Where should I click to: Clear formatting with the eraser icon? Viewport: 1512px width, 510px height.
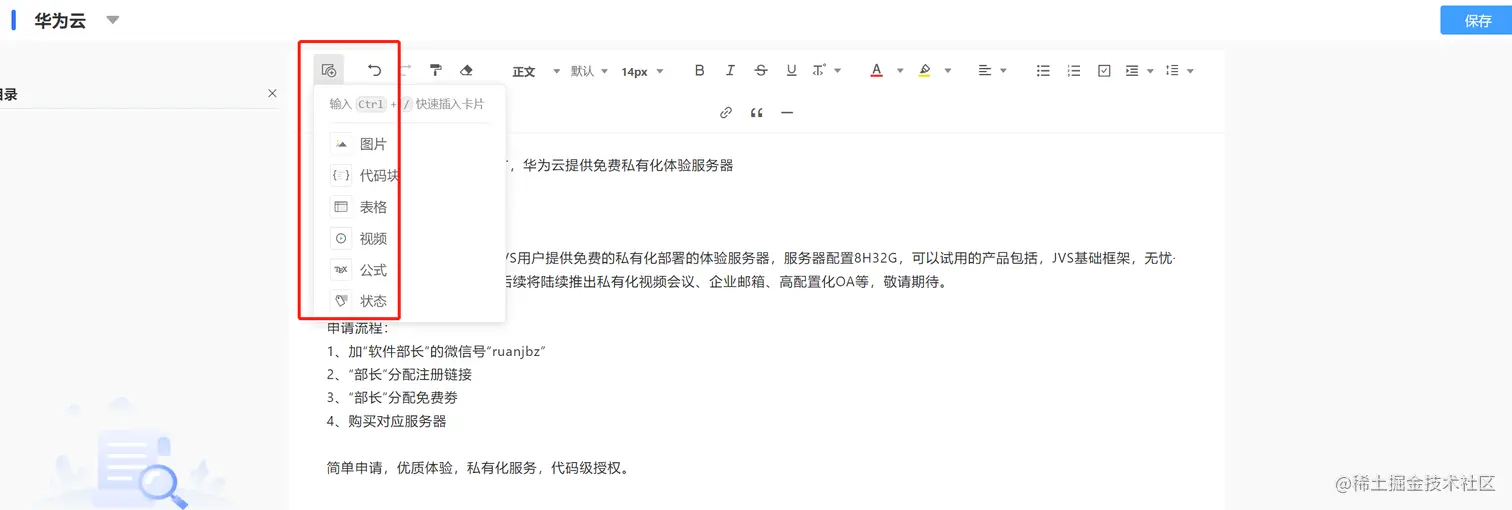click(466, 70)
